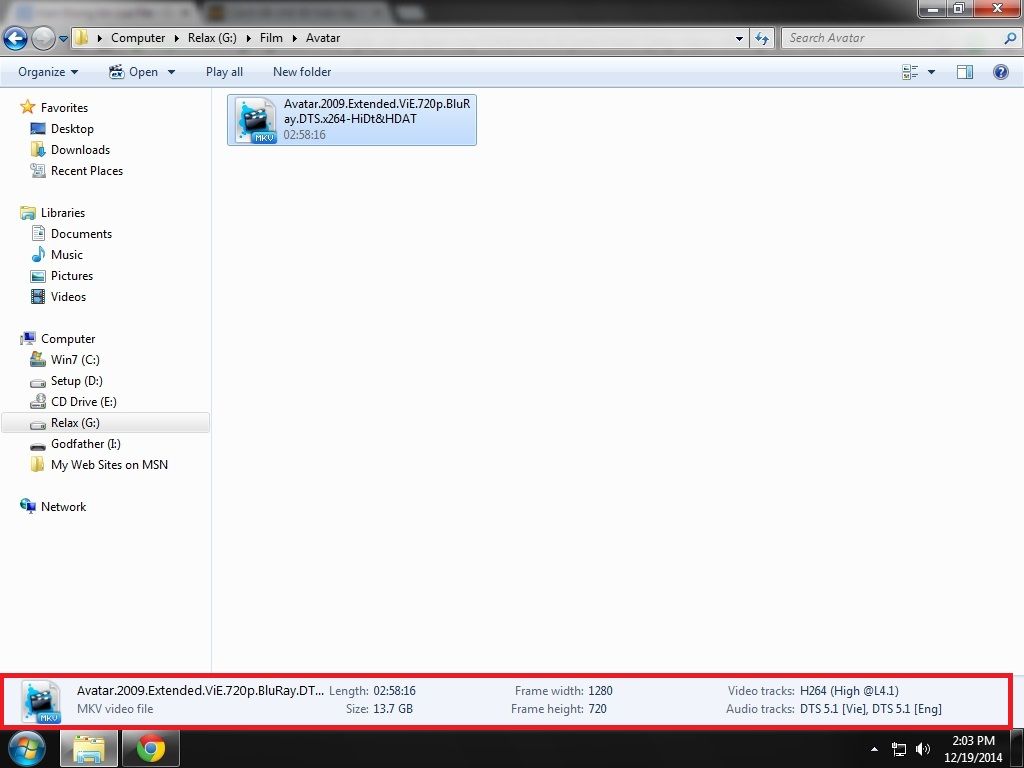Select the Avatar MKV file thumbnail
Viewport: 1024px width, 768px height.
[x=255, y=120]
